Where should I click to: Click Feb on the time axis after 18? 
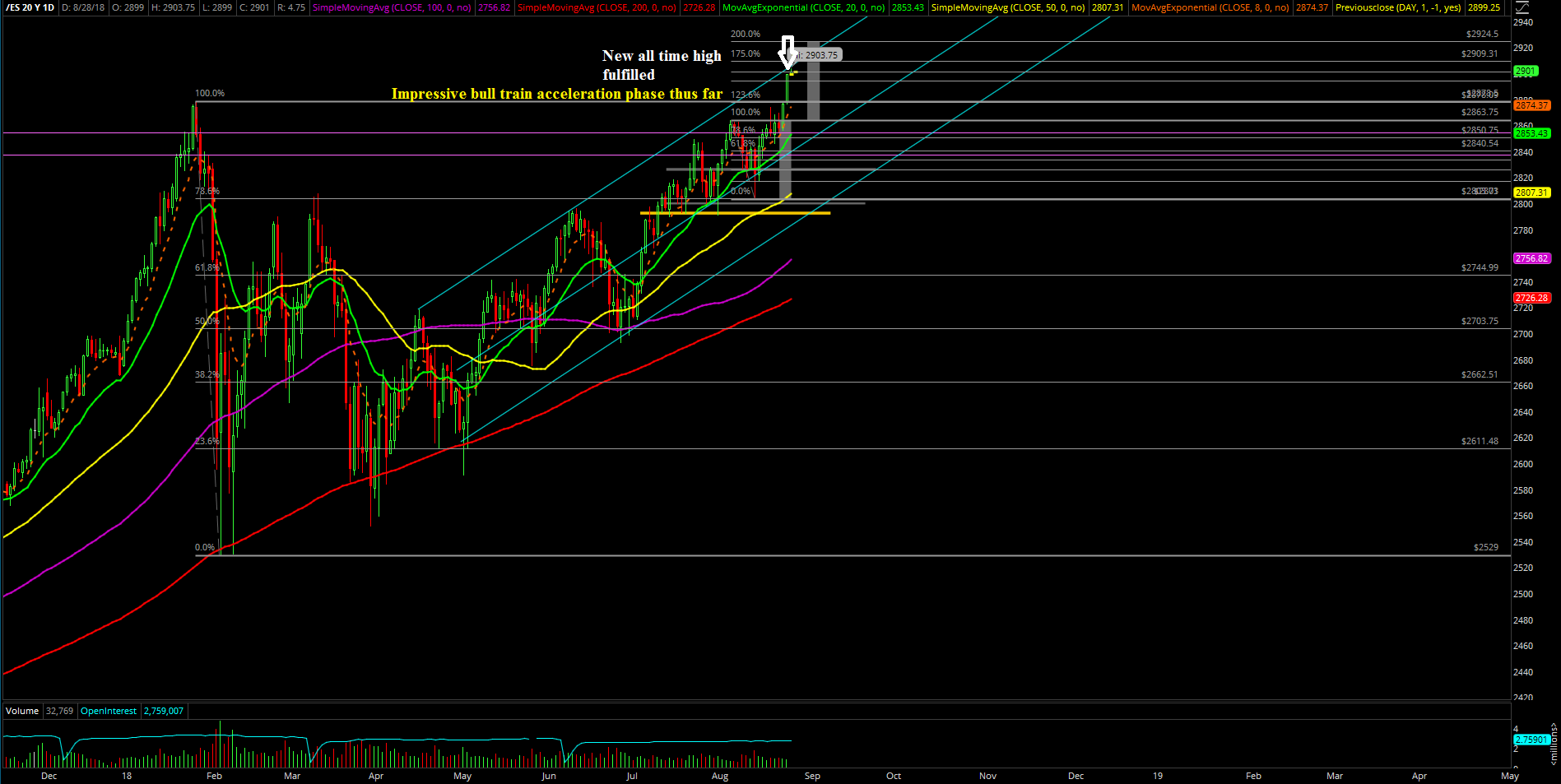click(214, 776)
